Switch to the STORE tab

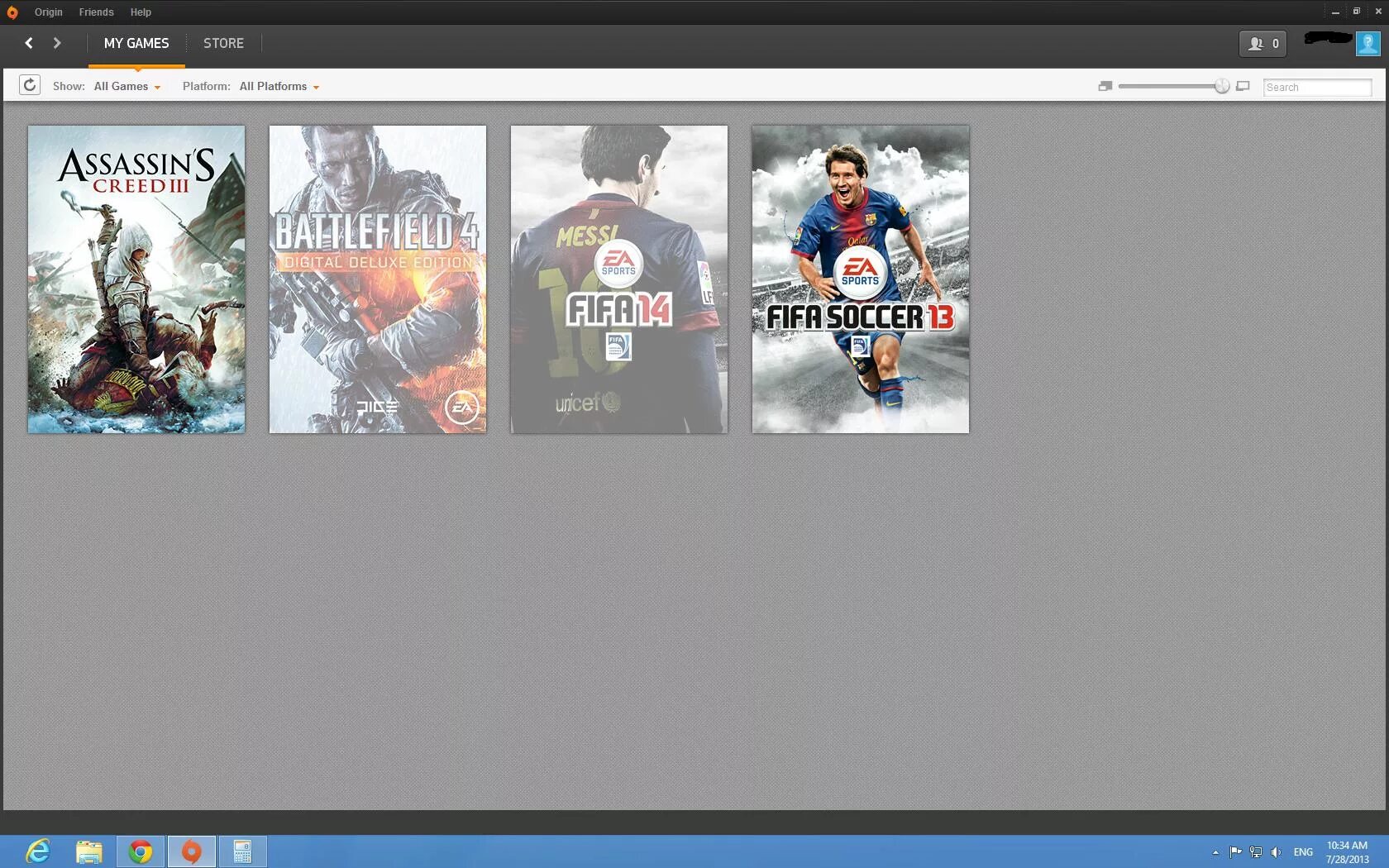pos(223,43)
